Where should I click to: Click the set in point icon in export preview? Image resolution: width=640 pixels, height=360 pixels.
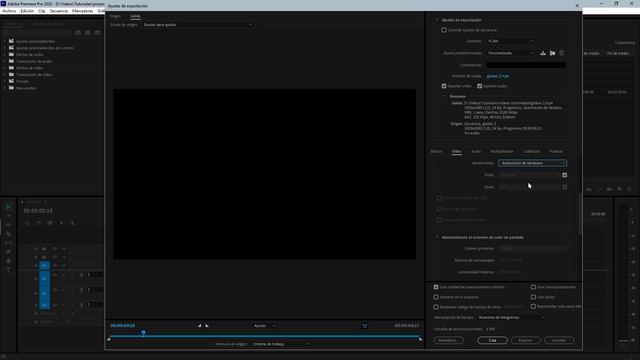coord(200,326)
